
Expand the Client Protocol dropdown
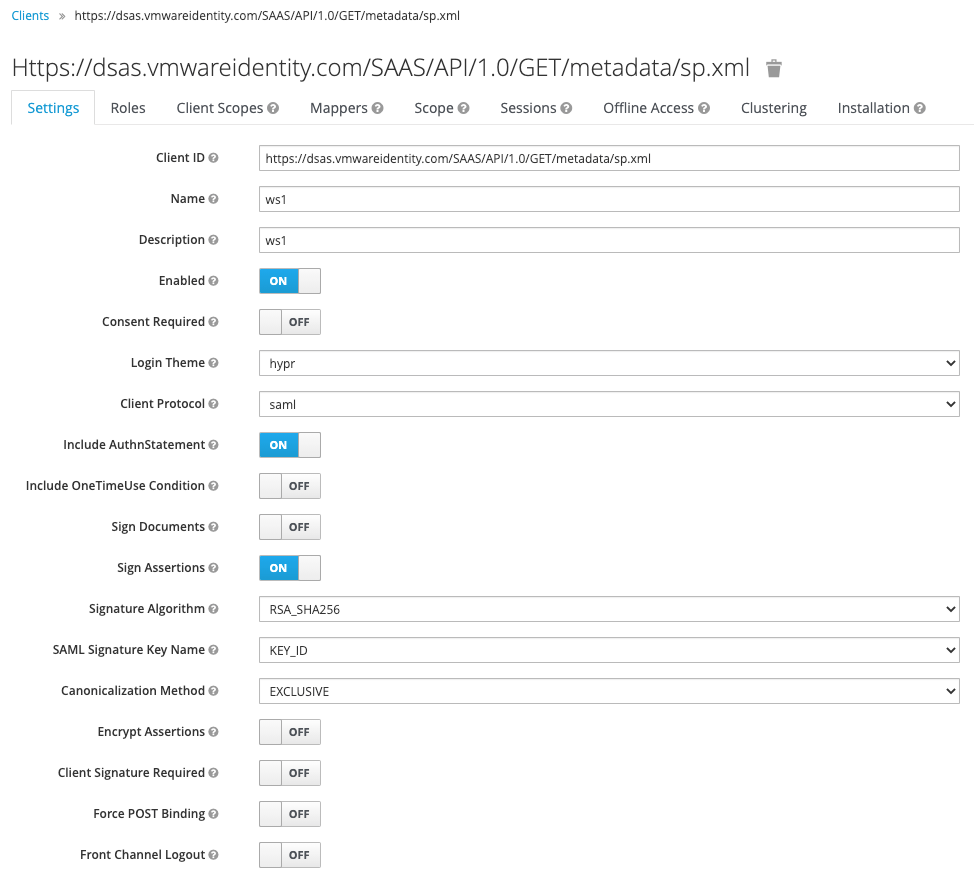point(608,404)
